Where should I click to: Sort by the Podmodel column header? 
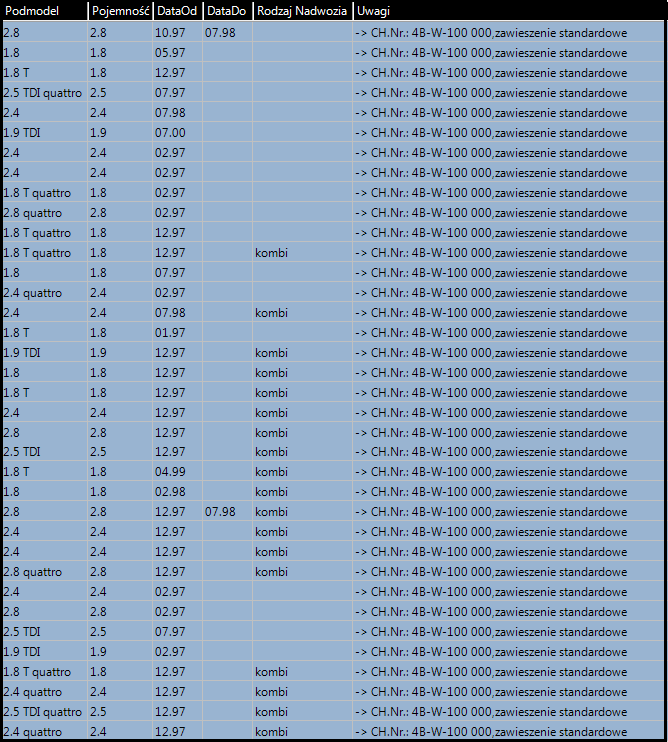tap(30, 12)
